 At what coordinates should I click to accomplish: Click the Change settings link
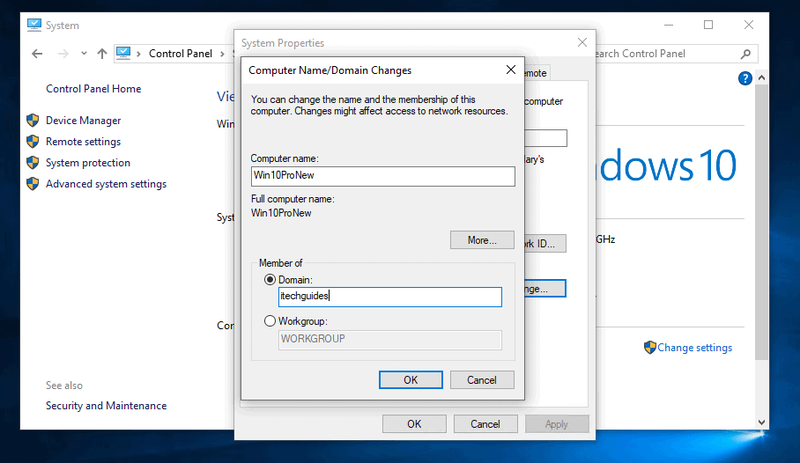[694, 348]
